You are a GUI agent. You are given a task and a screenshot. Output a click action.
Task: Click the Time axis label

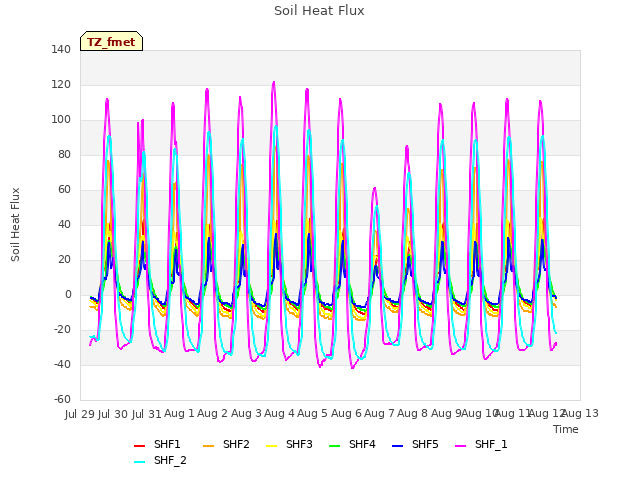coord(566,429)
